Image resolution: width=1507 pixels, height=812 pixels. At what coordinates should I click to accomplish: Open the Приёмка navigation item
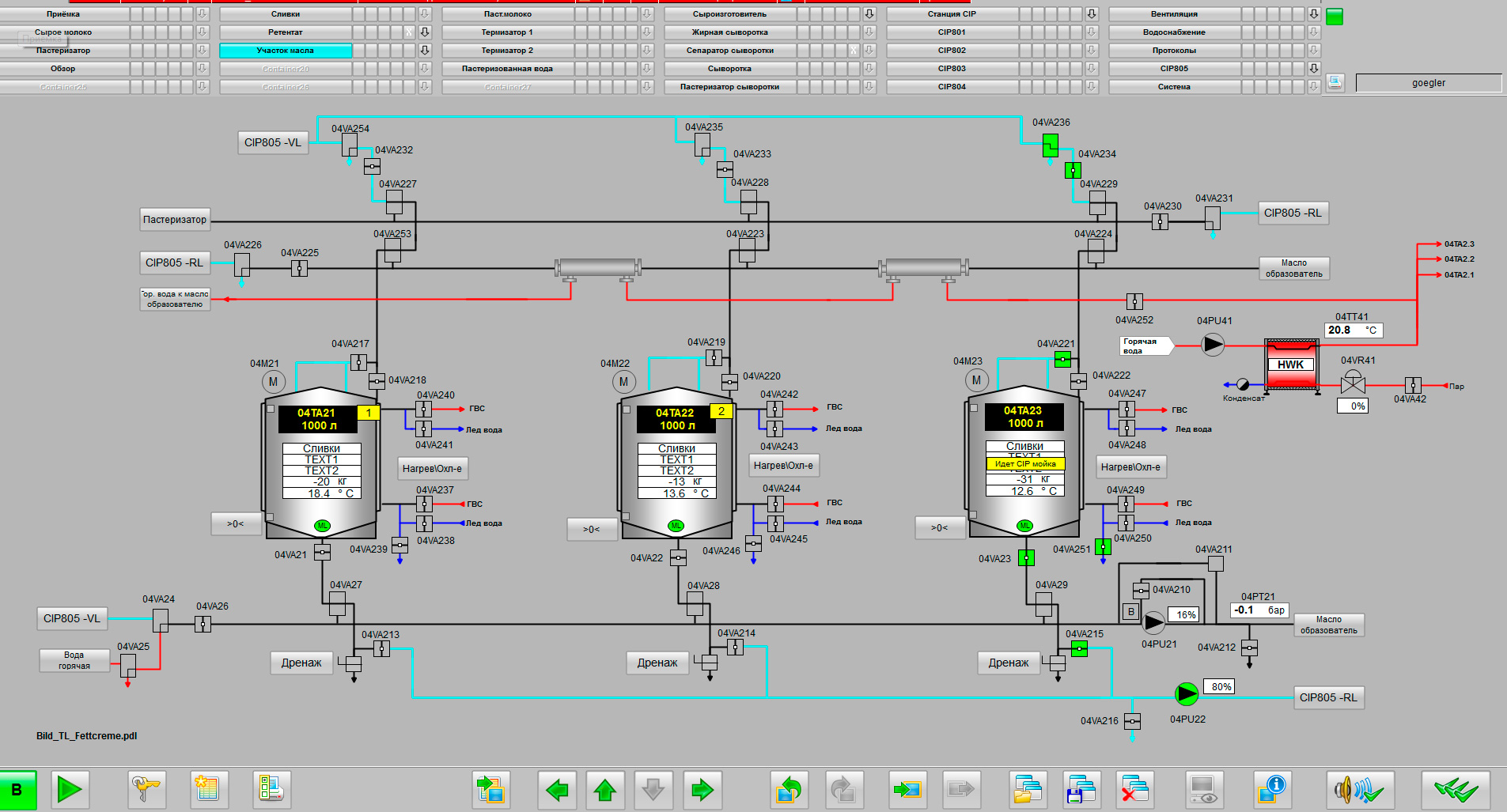[63, 14]
